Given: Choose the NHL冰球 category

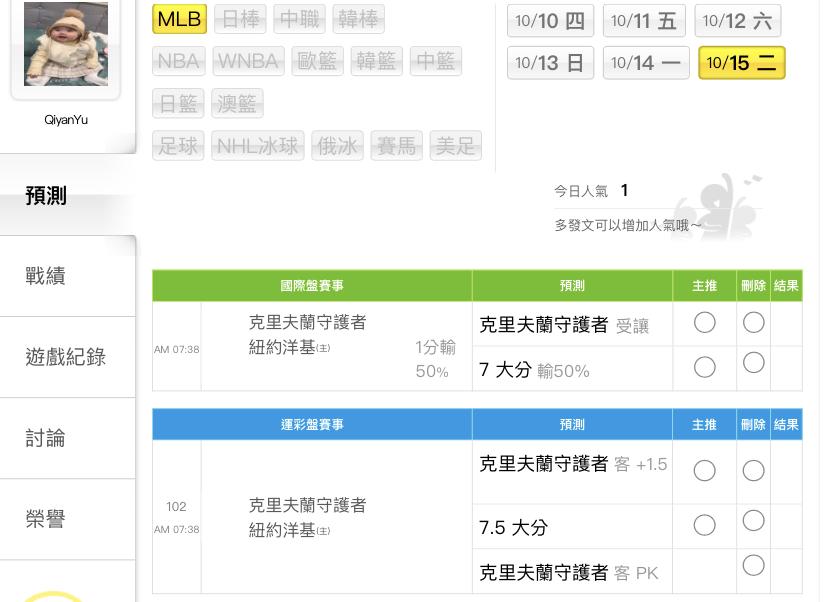Looking at the screenshot, I should 258,146.
